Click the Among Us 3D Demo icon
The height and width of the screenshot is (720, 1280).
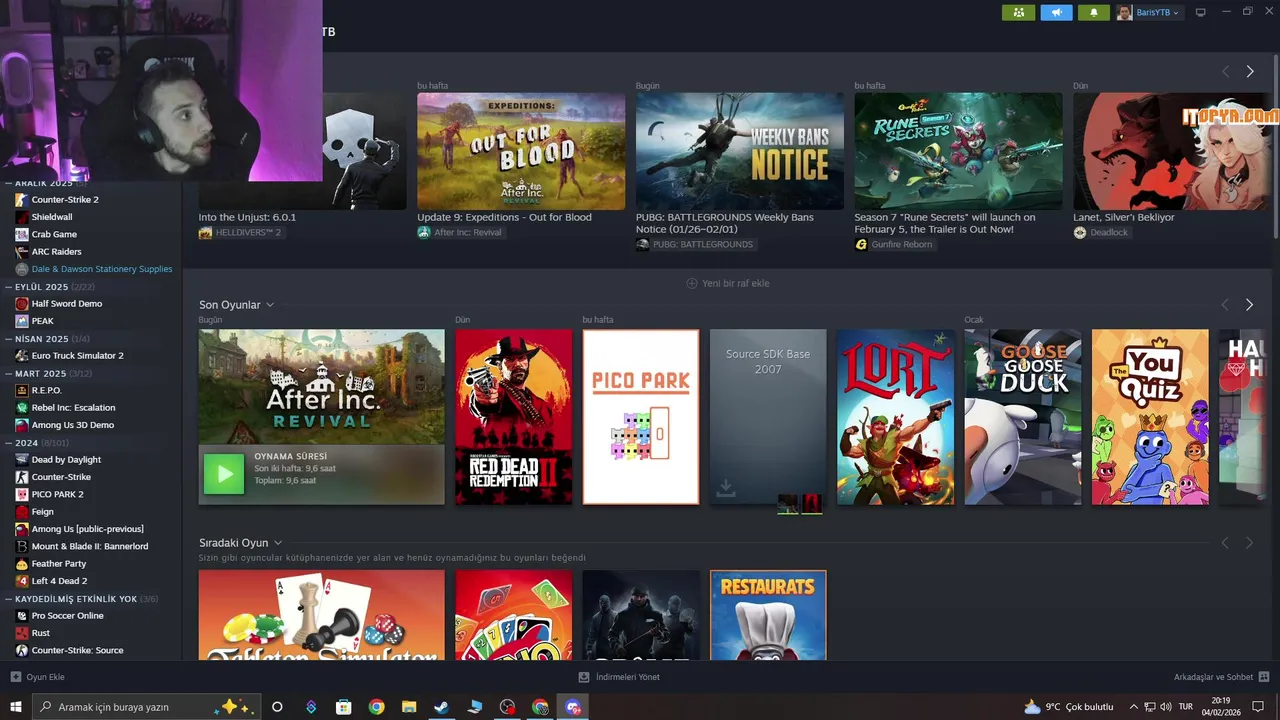pyautogui.click(x=22, y=425)
